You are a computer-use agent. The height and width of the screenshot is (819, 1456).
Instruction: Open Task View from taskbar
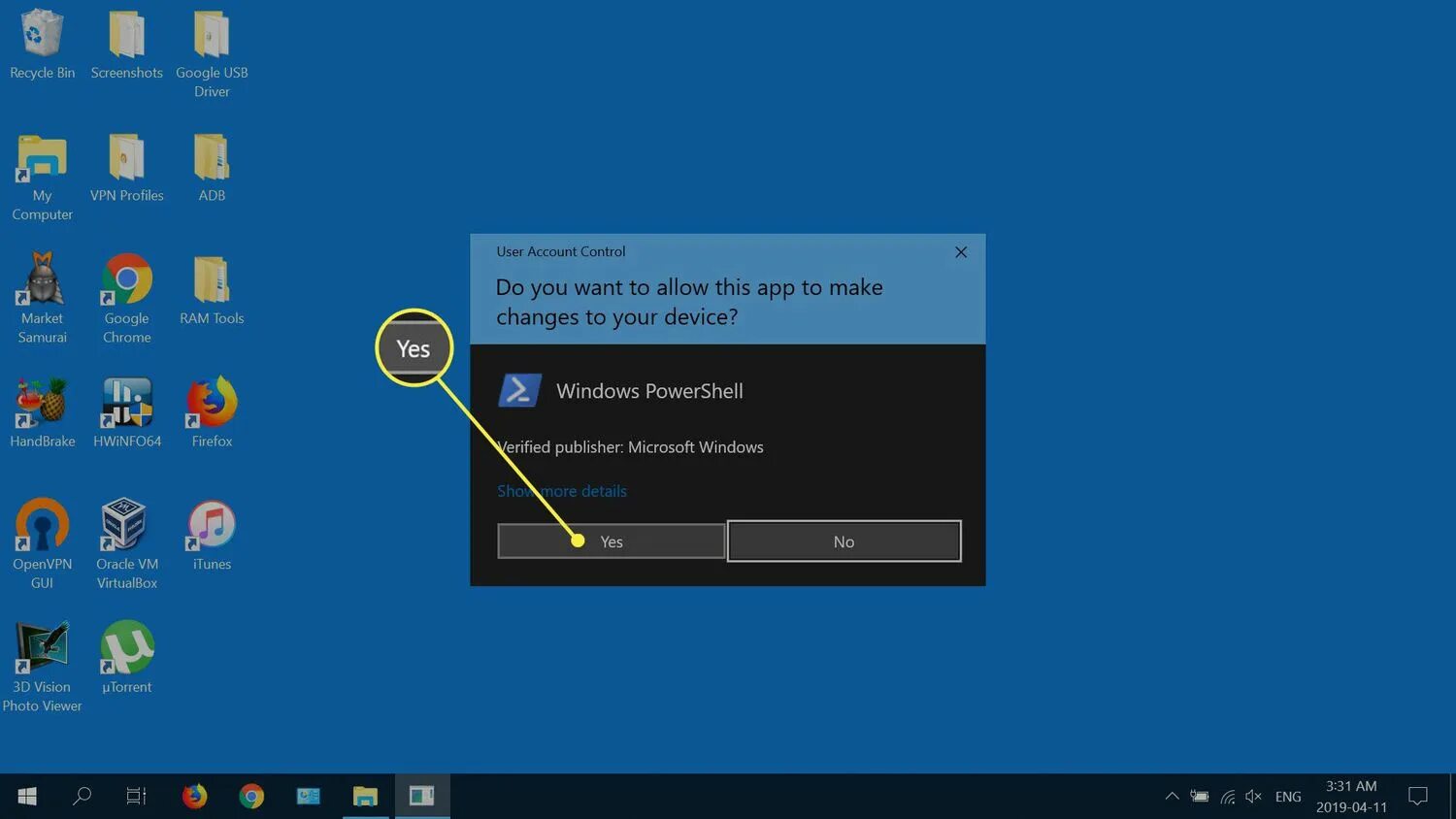coord(137,796)
